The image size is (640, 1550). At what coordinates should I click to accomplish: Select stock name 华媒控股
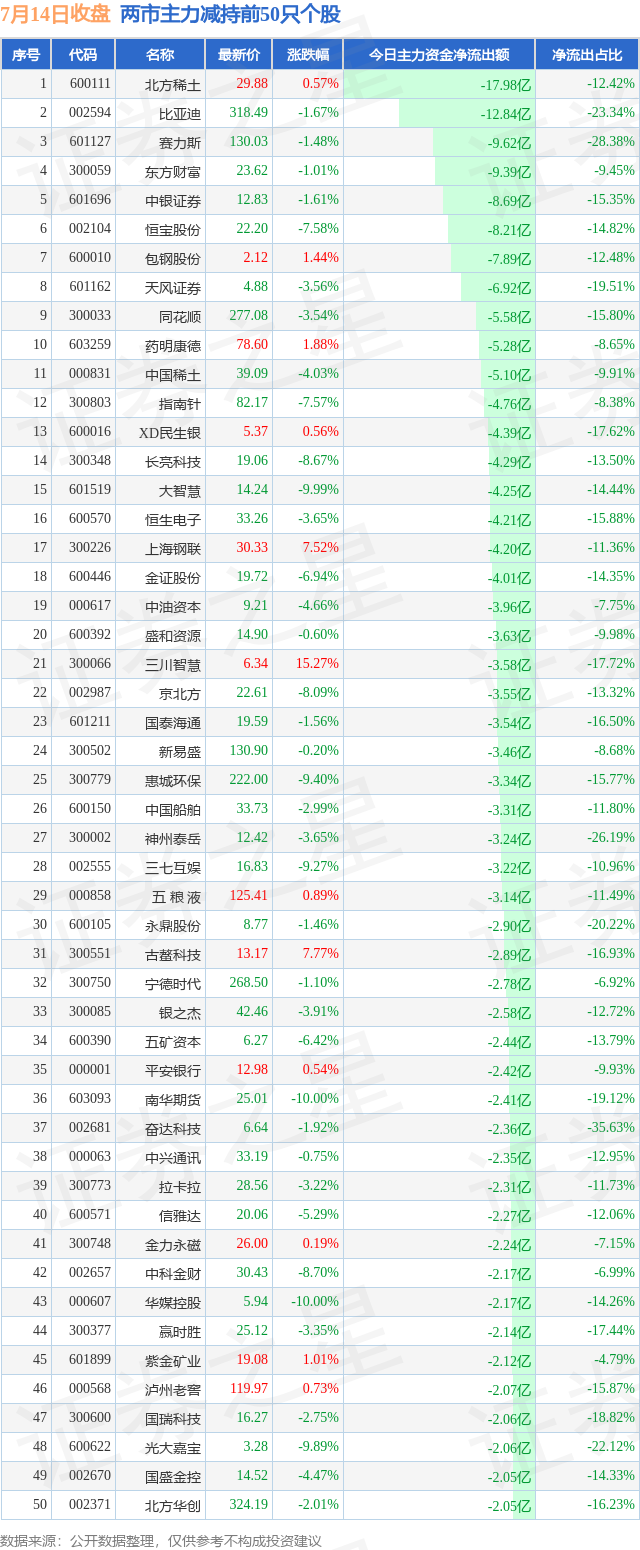(173, 1302)
